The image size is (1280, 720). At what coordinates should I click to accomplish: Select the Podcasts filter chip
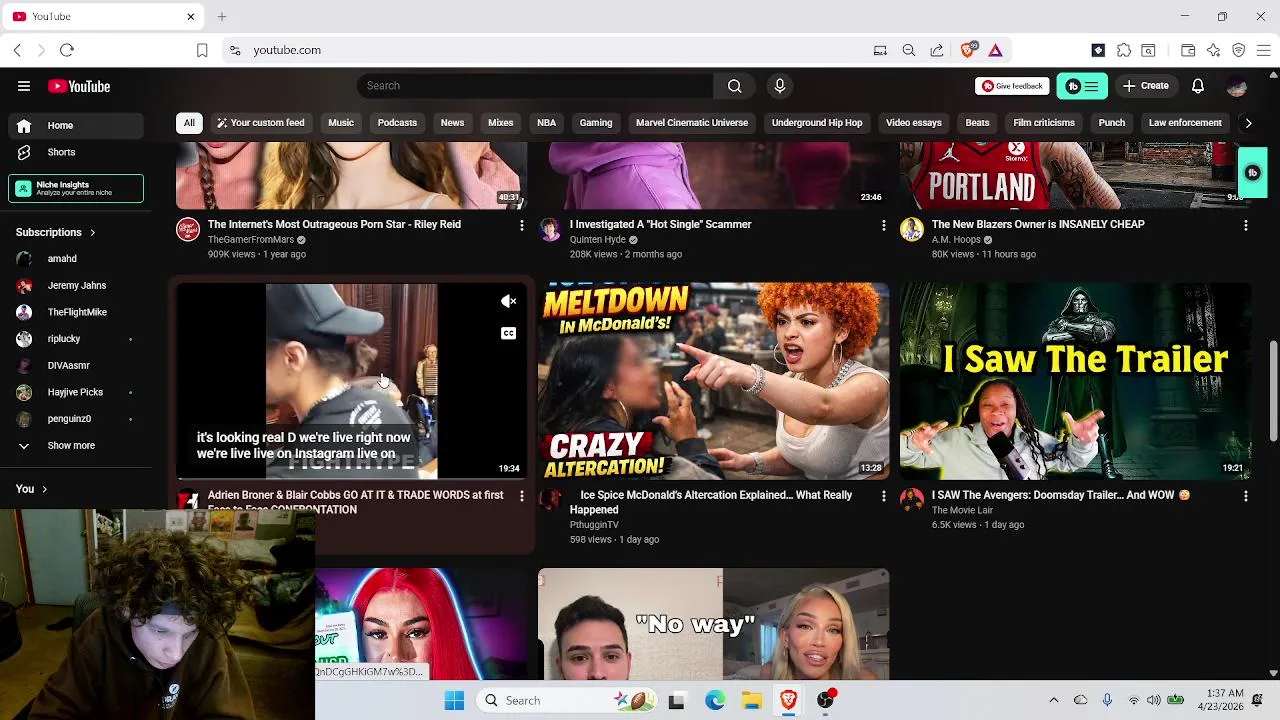pos(397,123)
